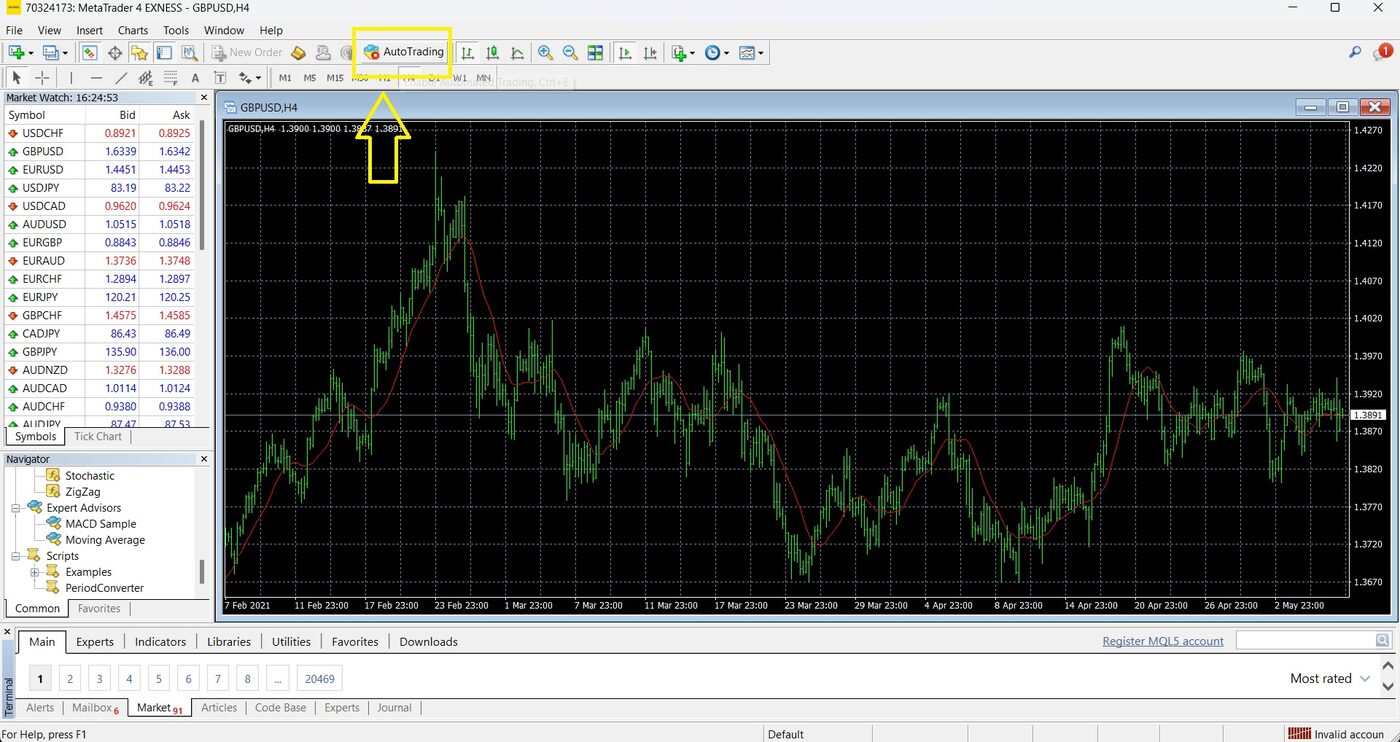1400x742 pixels.
Task: Open the Mailbox terminal tab
Action: pos(95,707)
